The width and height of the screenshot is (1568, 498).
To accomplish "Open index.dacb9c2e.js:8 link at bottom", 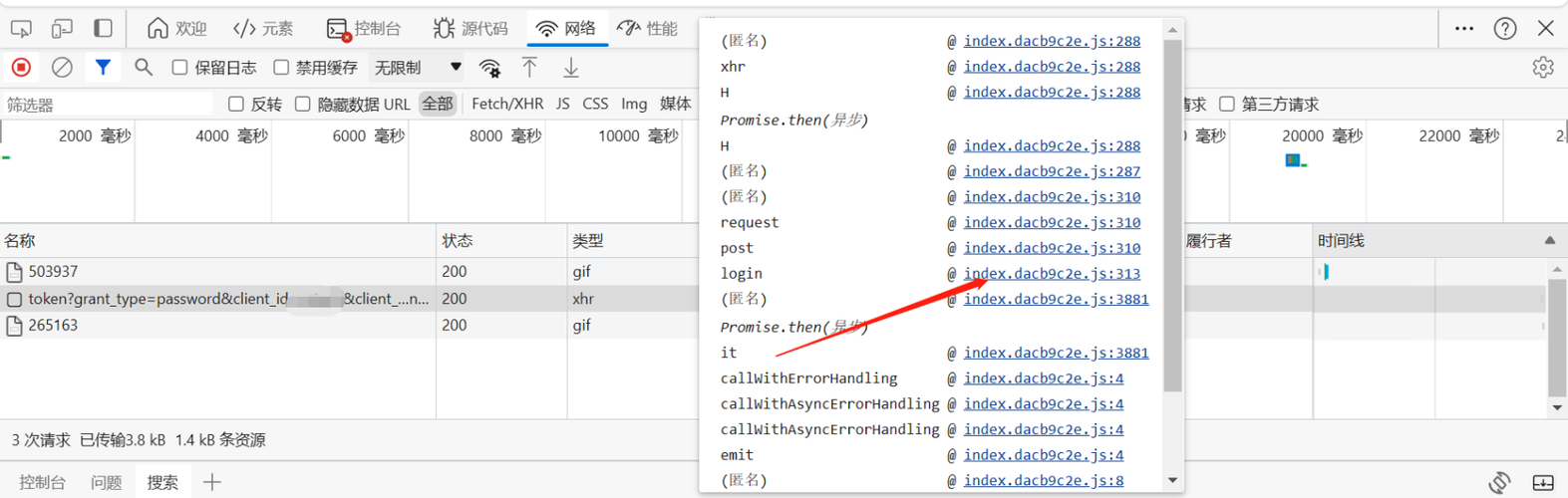I will coord(1044,481).
